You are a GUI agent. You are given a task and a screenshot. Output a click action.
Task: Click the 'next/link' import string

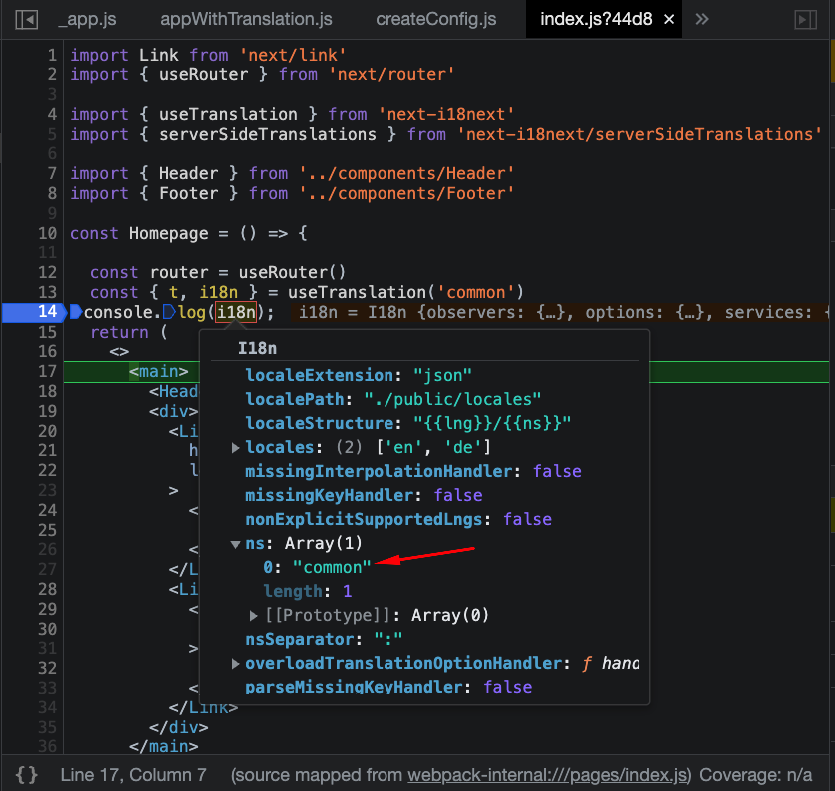(x=293, y=55)
